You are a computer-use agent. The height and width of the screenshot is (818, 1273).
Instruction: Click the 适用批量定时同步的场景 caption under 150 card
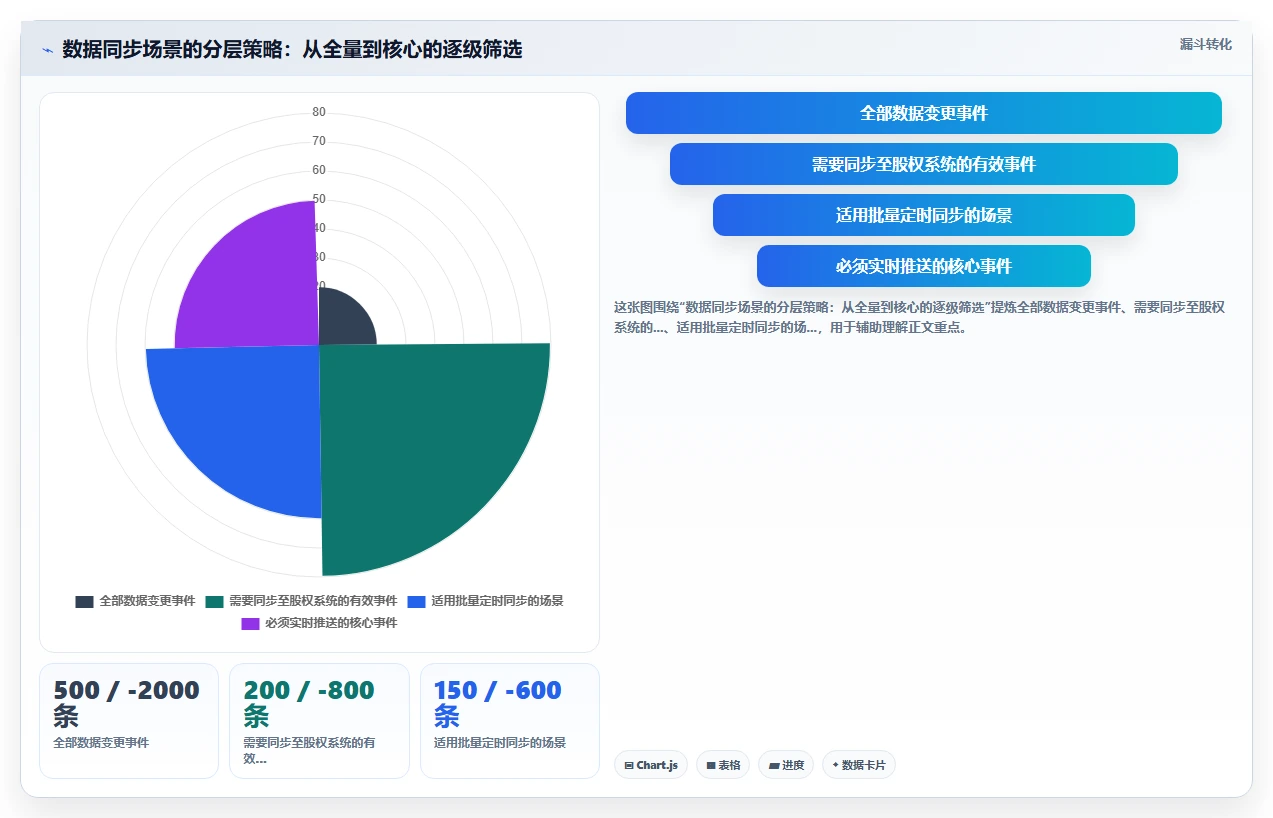coord(500,743)
